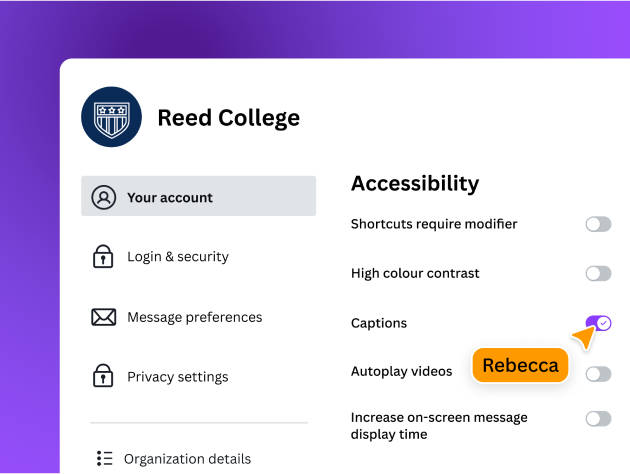Turn on High colour contrast toggle
630x474 pixels.
(x=598, y=273)
